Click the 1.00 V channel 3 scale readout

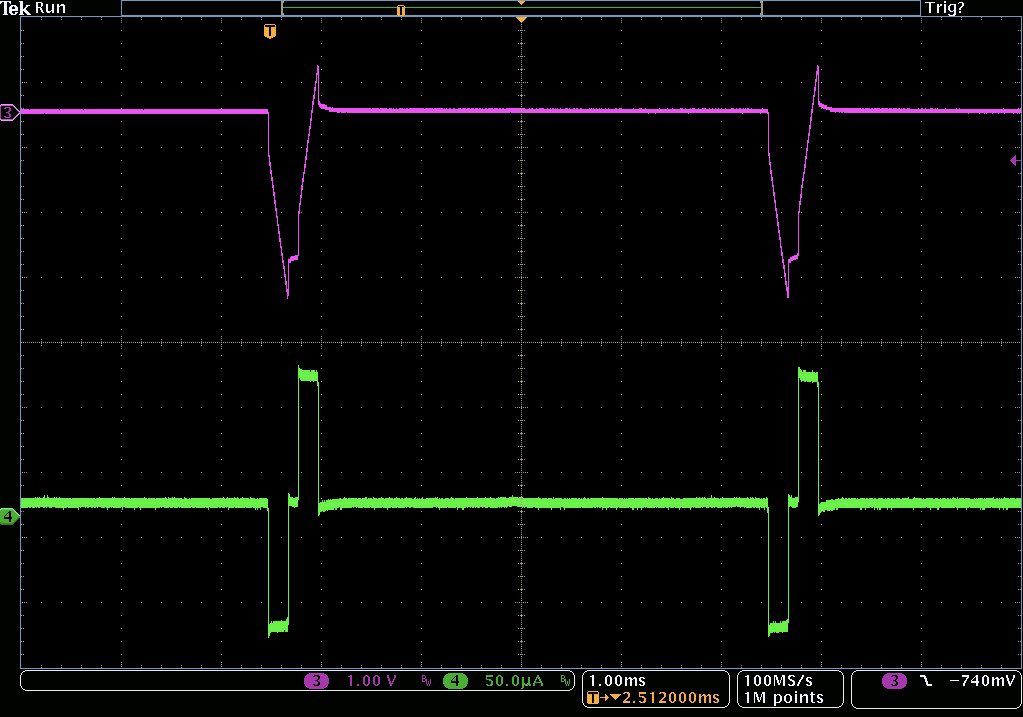point(371,681)
